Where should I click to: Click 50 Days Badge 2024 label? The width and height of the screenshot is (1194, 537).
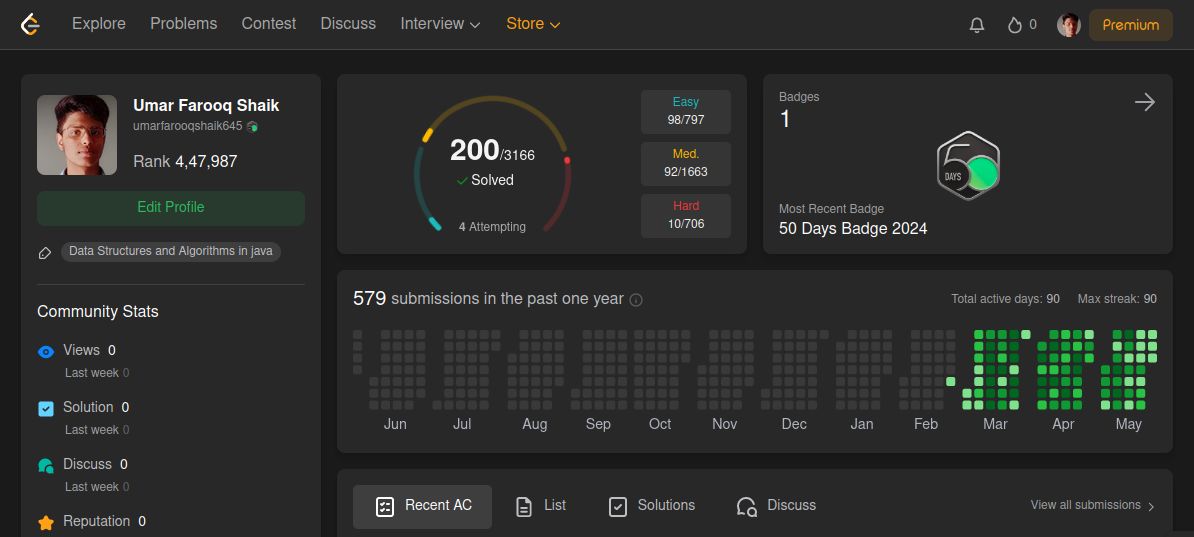pyautogui.click(x=853, y=229)
